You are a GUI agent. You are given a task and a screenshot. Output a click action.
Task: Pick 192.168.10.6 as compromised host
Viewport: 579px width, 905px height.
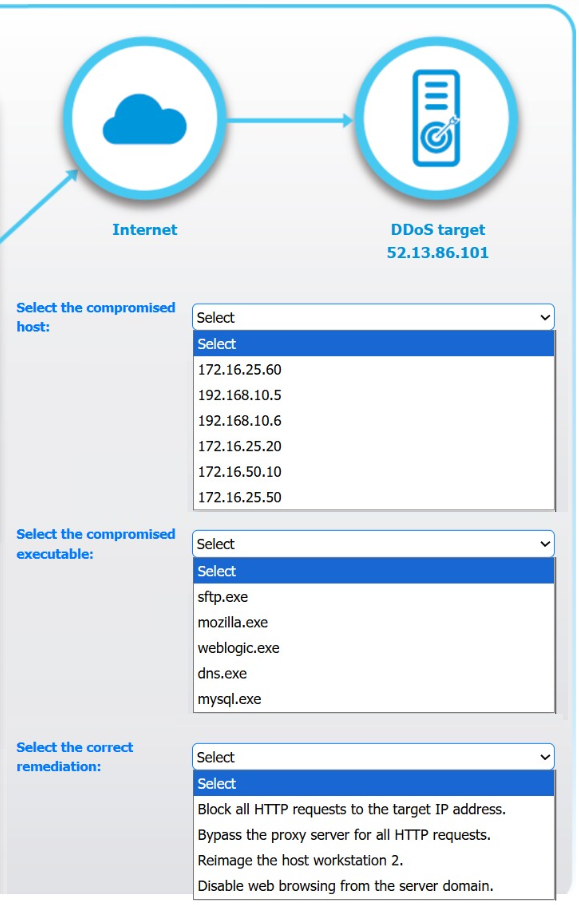(x=373, y=420)
